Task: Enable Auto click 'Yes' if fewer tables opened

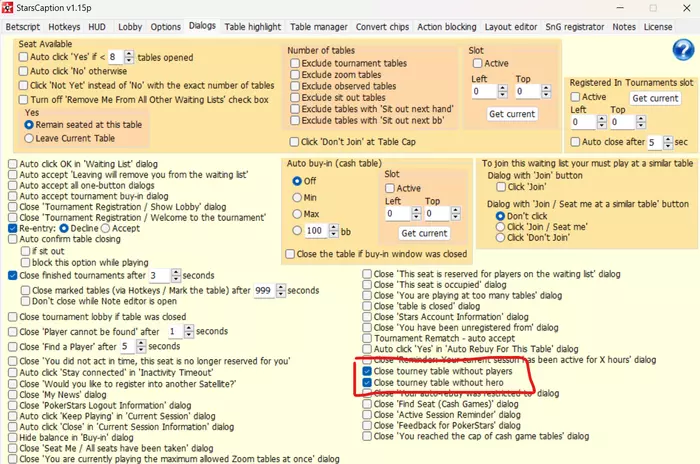Action: point(23,57)
